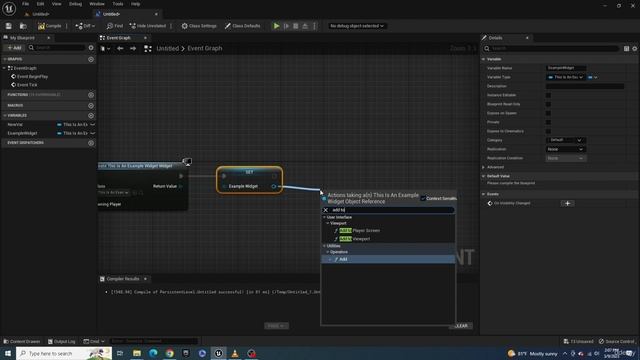Image resolution: width=640 pixels, height=360 pixels.
Task: Add a new macro via Macros plus icon
Action: tap(91, 105)
